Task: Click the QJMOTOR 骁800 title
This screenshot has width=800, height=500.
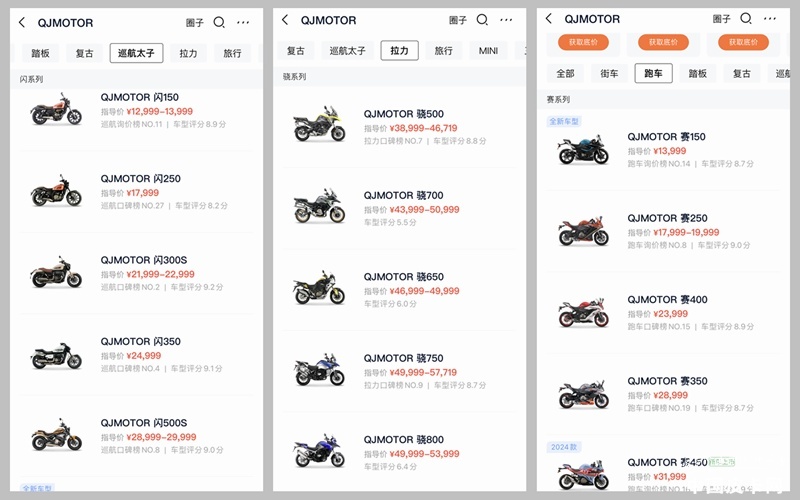Action: point(404,439)
